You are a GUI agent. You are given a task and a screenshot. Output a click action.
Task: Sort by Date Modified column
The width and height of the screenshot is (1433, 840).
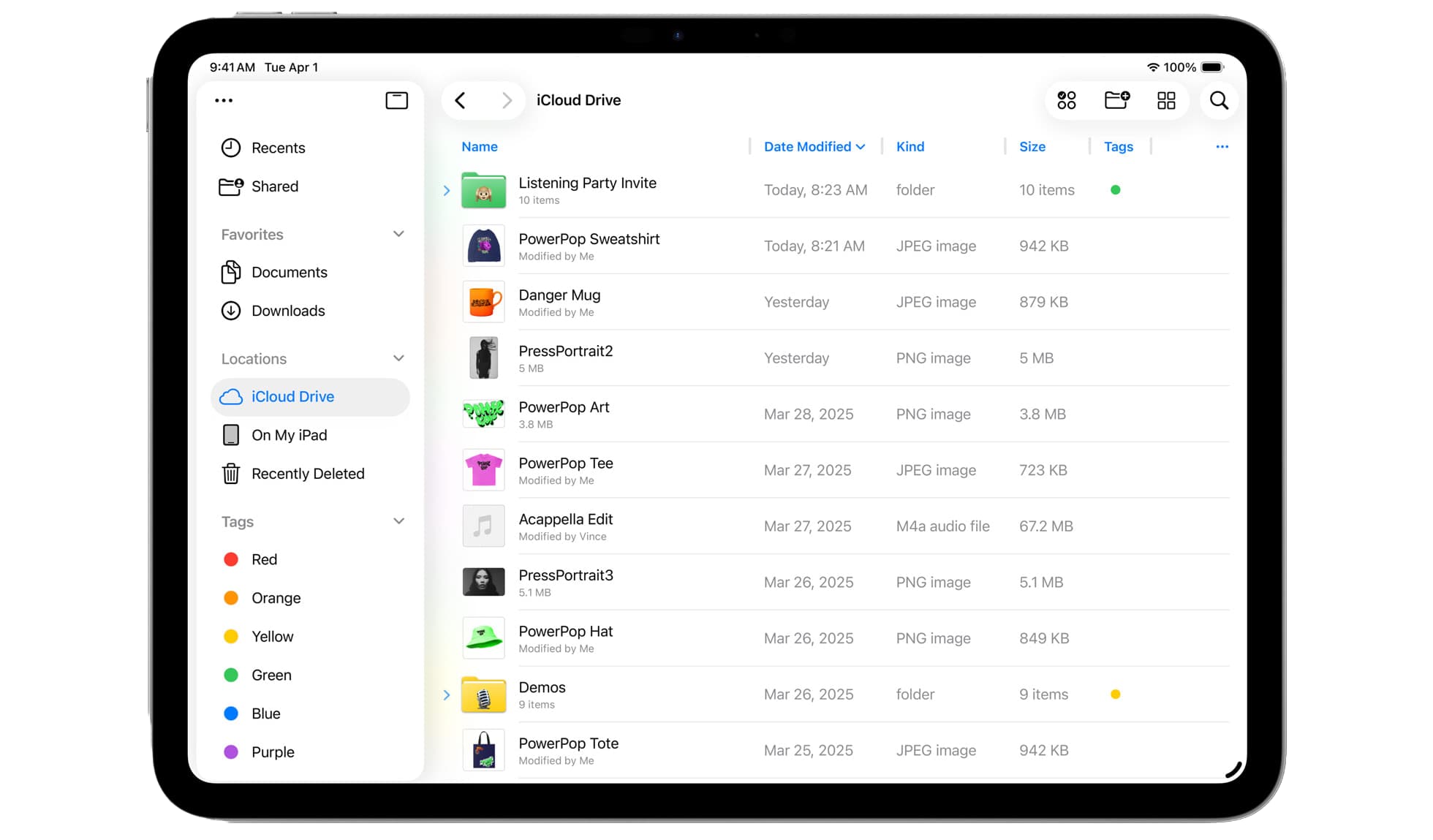(x=814, y=146)
